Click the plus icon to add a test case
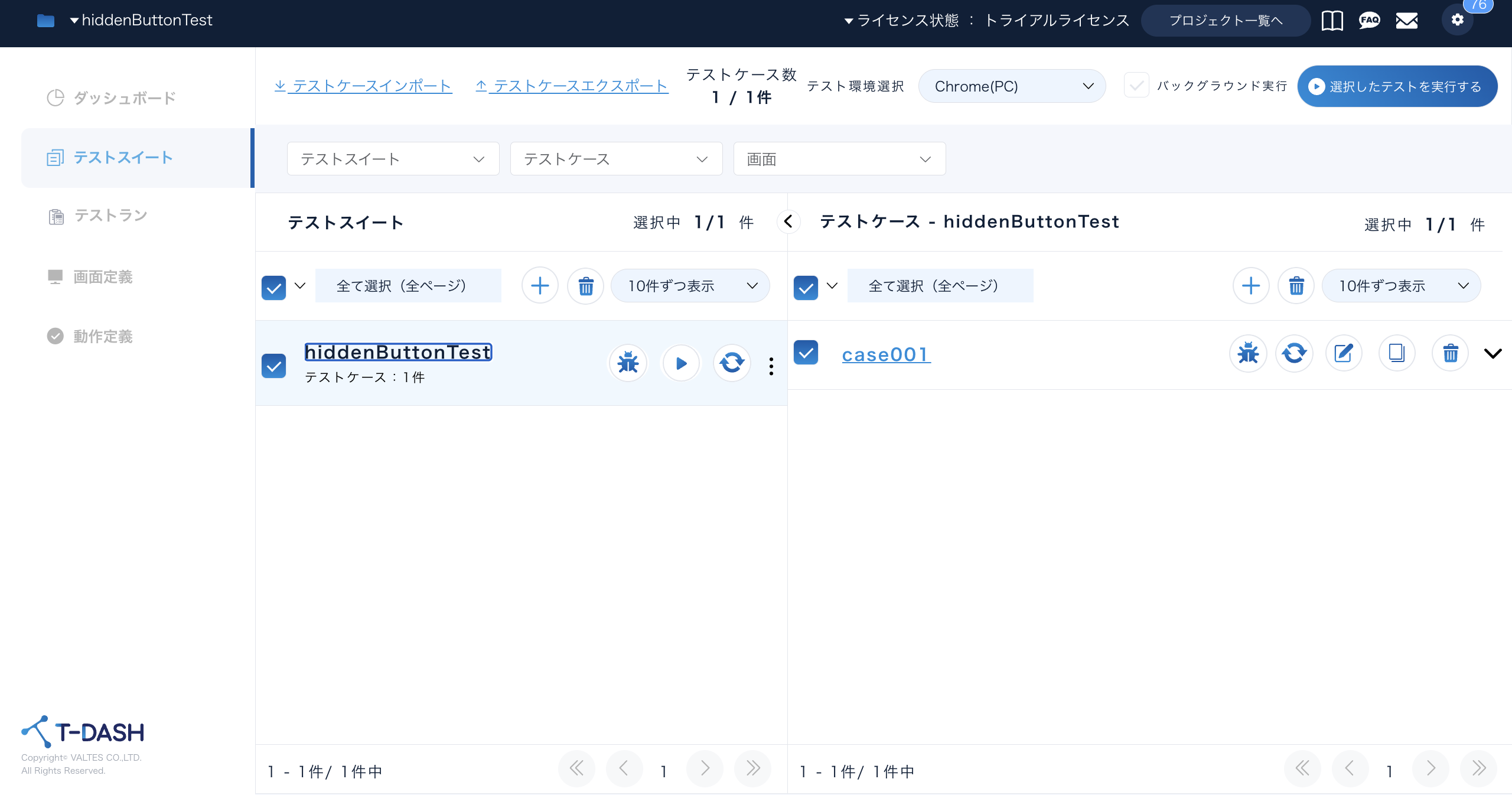1512x795 pixels. click(1251, 285)
